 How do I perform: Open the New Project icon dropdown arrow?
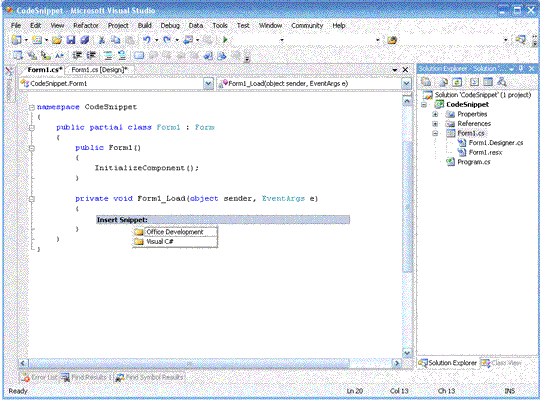27,40
